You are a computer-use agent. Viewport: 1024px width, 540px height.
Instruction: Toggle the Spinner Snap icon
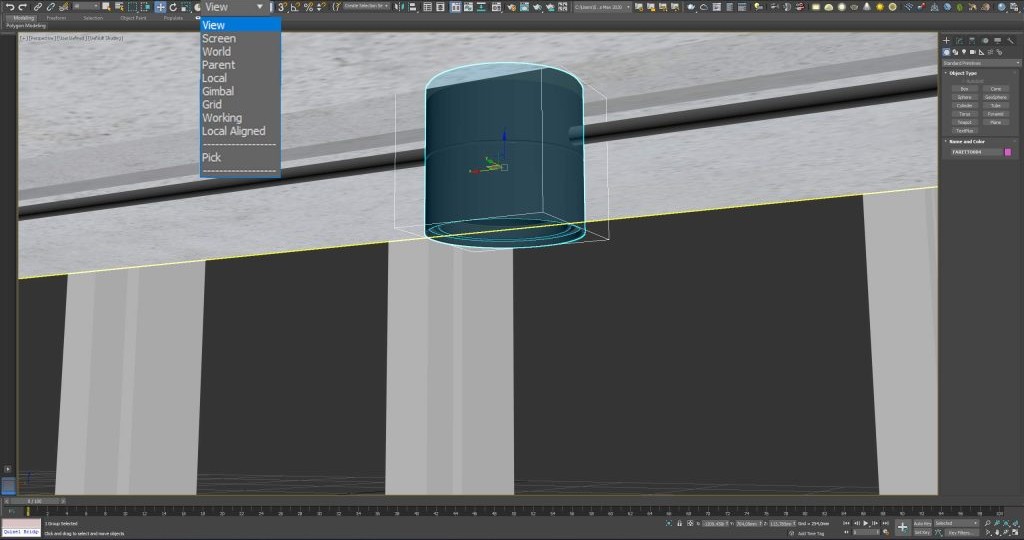click(x=321, y=7)
